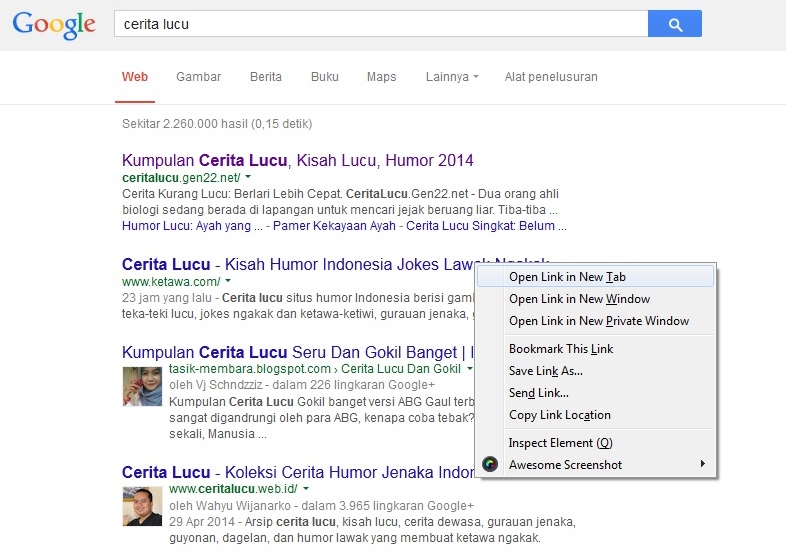The width and height of the screenshot is (786, 557).
Task: Click Vj Schndzziz author photo thumbnail
Action: click(x=142, y=386)
